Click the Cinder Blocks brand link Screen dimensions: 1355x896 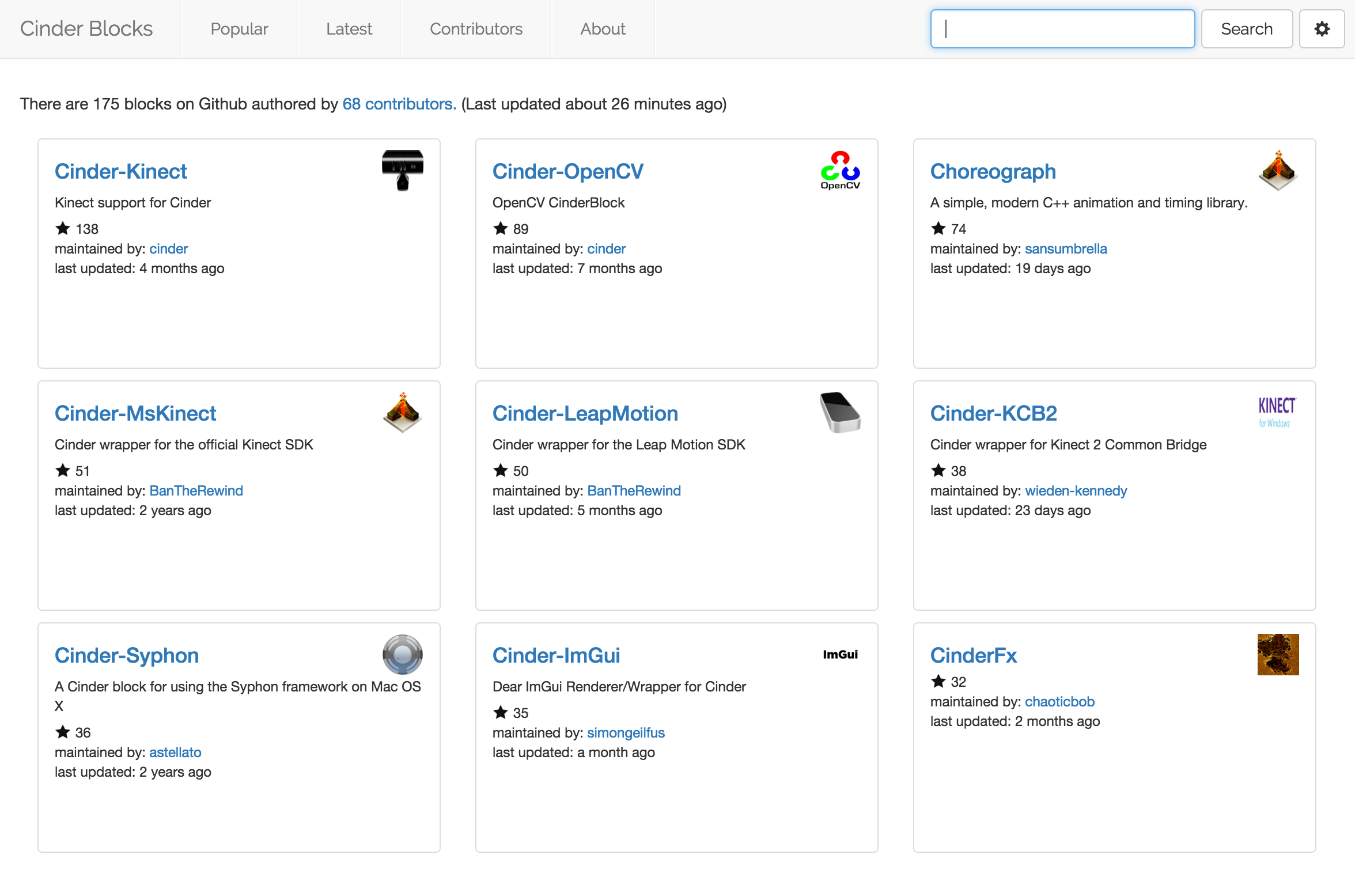point(86,29)
